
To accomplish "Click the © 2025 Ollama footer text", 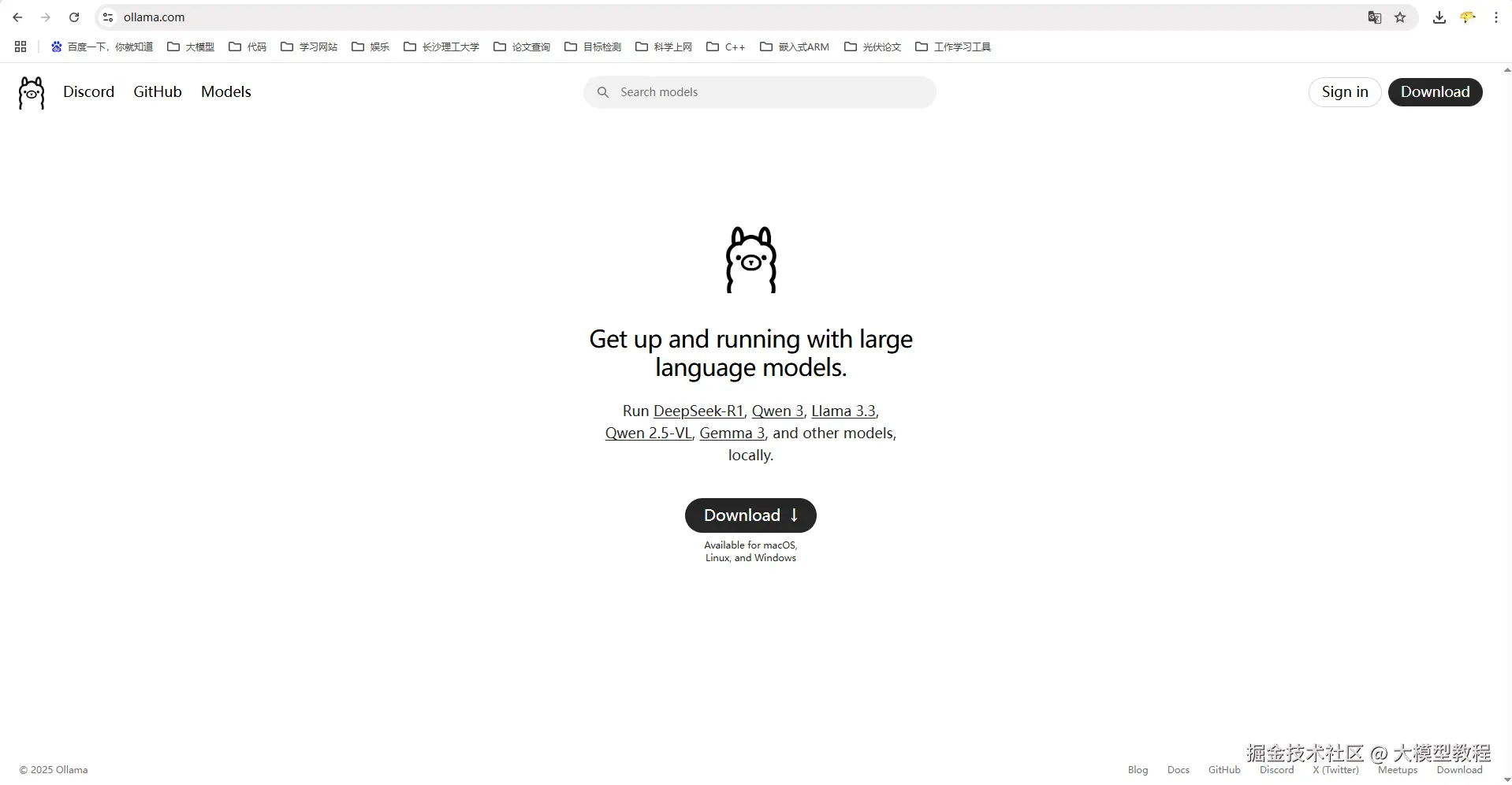I will (x=54, y=770).
